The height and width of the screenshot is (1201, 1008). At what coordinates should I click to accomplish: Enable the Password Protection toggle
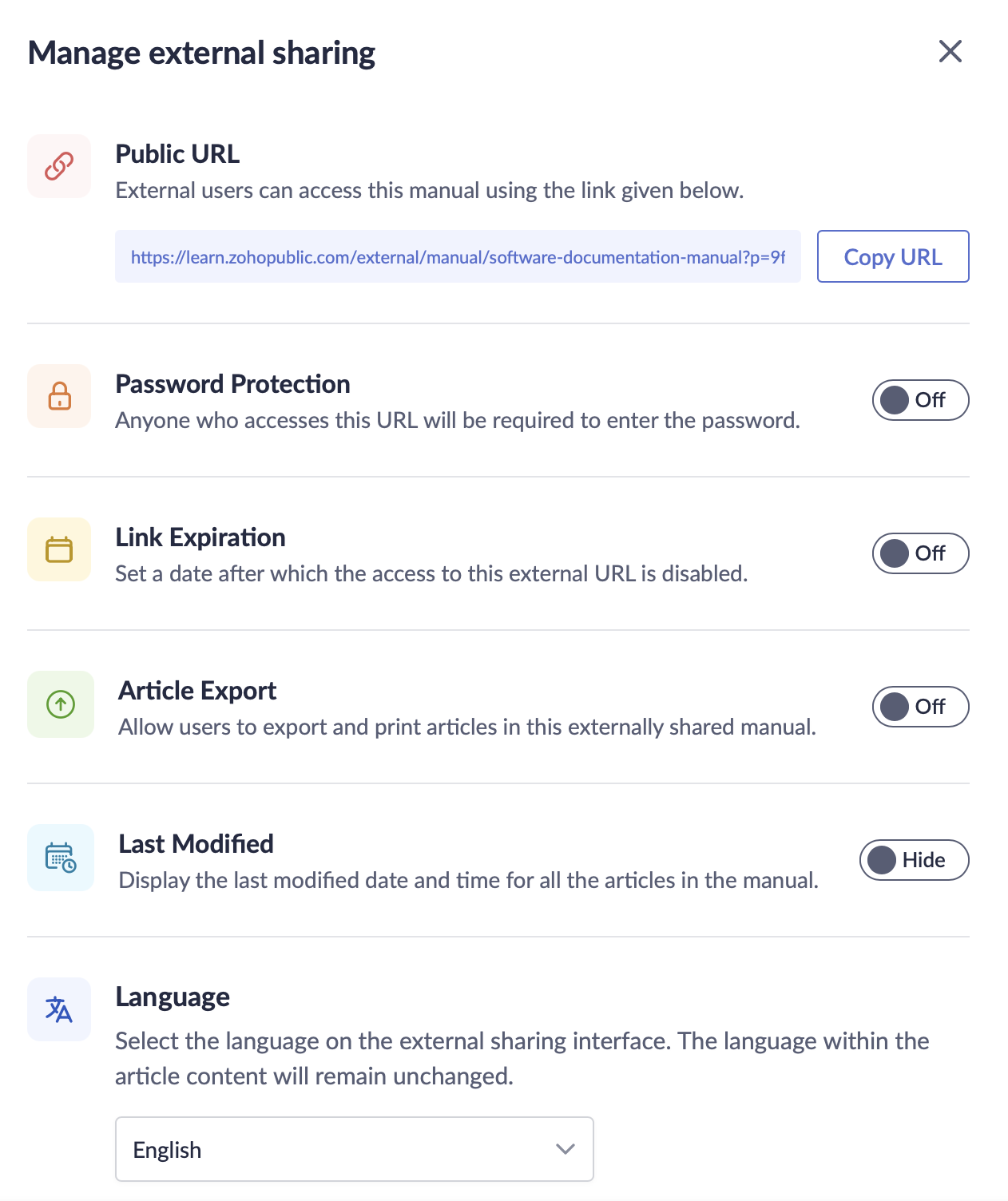(x=920, y=400)
